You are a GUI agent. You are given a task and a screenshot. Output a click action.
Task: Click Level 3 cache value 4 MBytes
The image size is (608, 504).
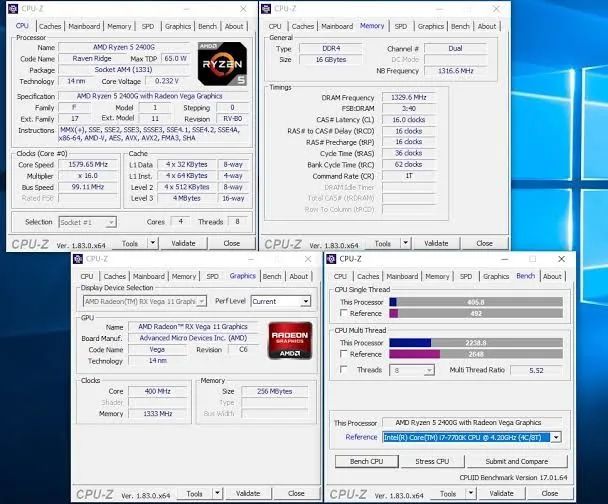pyautogui.click(x=187, y=198)
